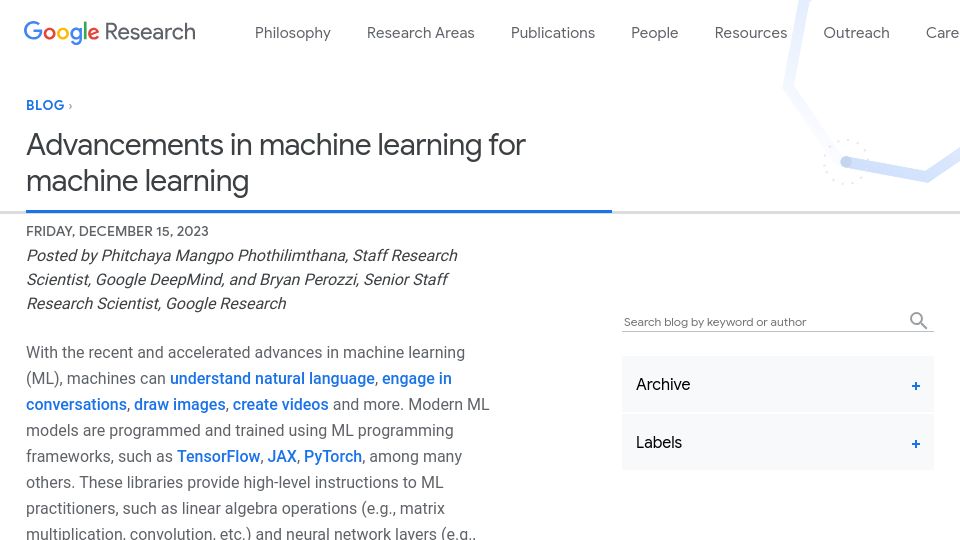The image size is (960, 540).
Task: Open the Resources menu item
Action: 751,33
